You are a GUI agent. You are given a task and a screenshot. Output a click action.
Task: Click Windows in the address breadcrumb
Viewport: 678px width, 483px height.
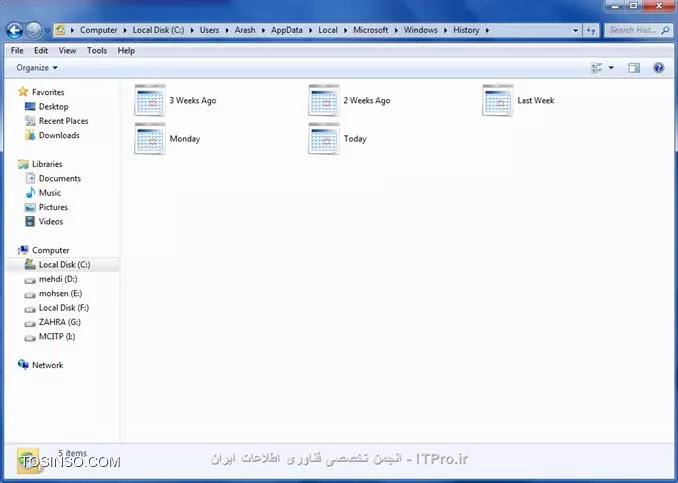coord(420,30)
